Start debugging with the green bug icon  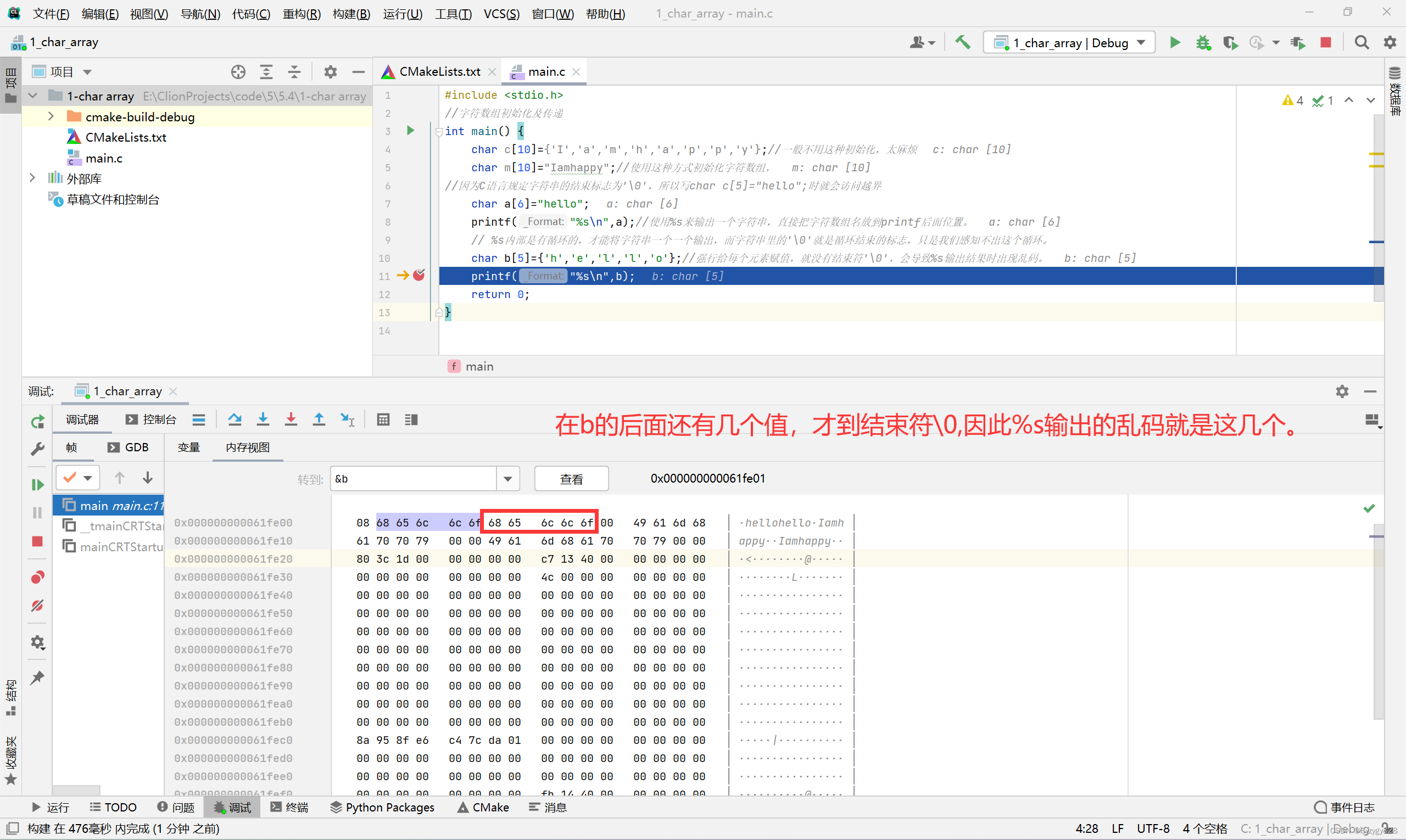coord(1203,42)
